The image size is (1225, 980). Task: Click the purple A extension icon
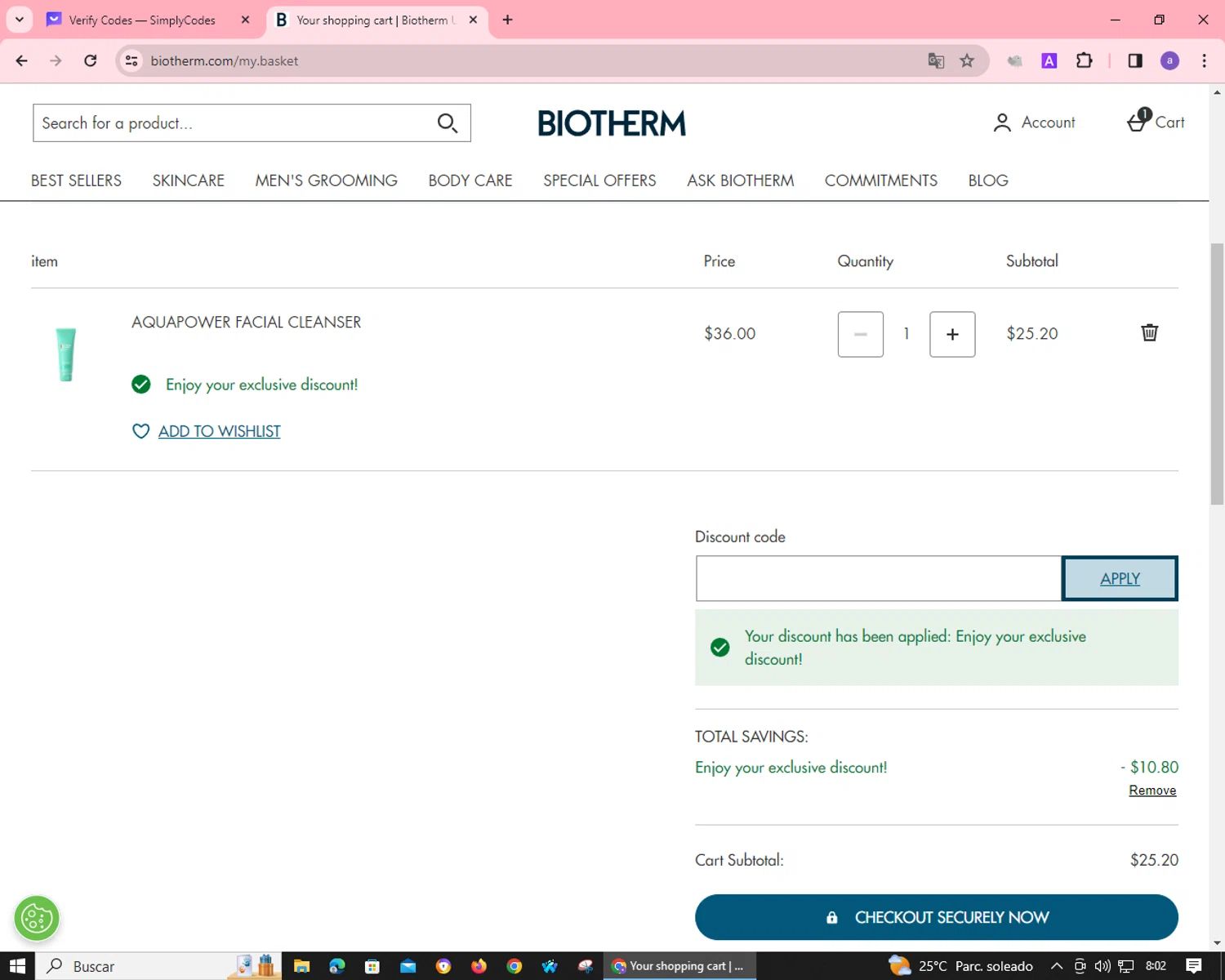[1049, 60]
